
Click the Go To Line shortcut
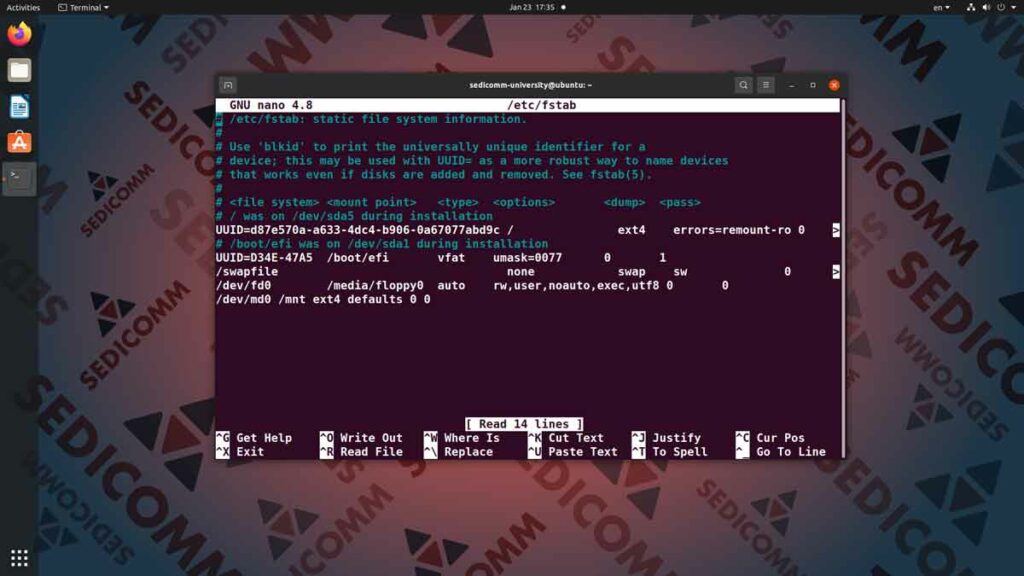780,452
